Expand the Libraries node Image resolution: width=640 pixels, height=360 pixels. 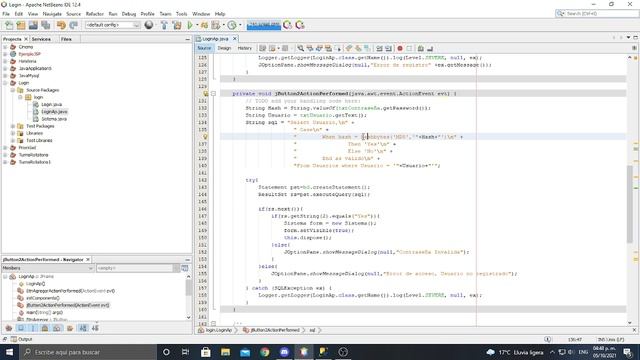pyautogui.click(x=13, y=133)
